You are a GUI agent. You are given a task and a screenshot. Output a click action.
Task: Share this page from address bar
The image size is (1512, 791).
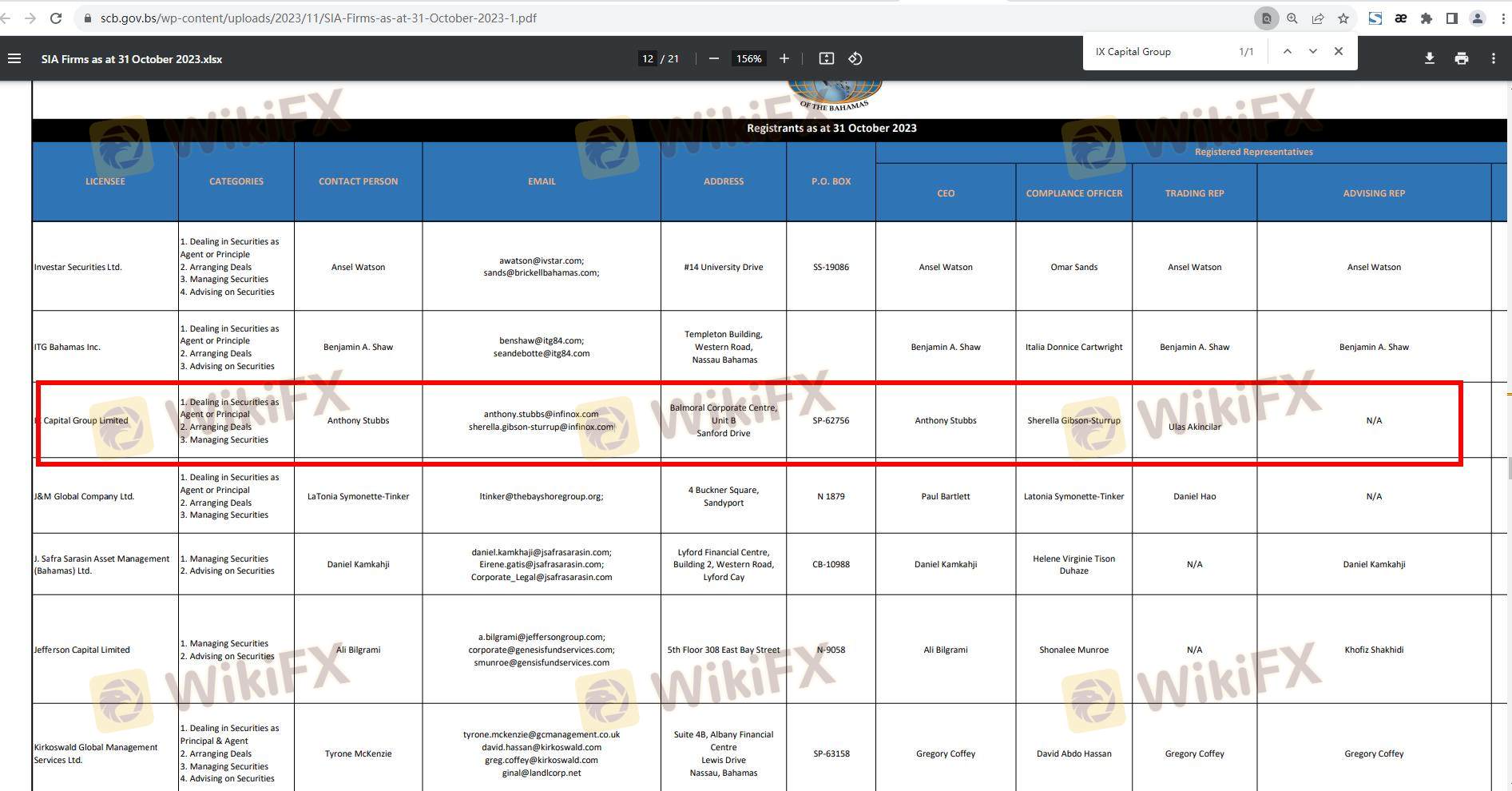point(1317,18)
